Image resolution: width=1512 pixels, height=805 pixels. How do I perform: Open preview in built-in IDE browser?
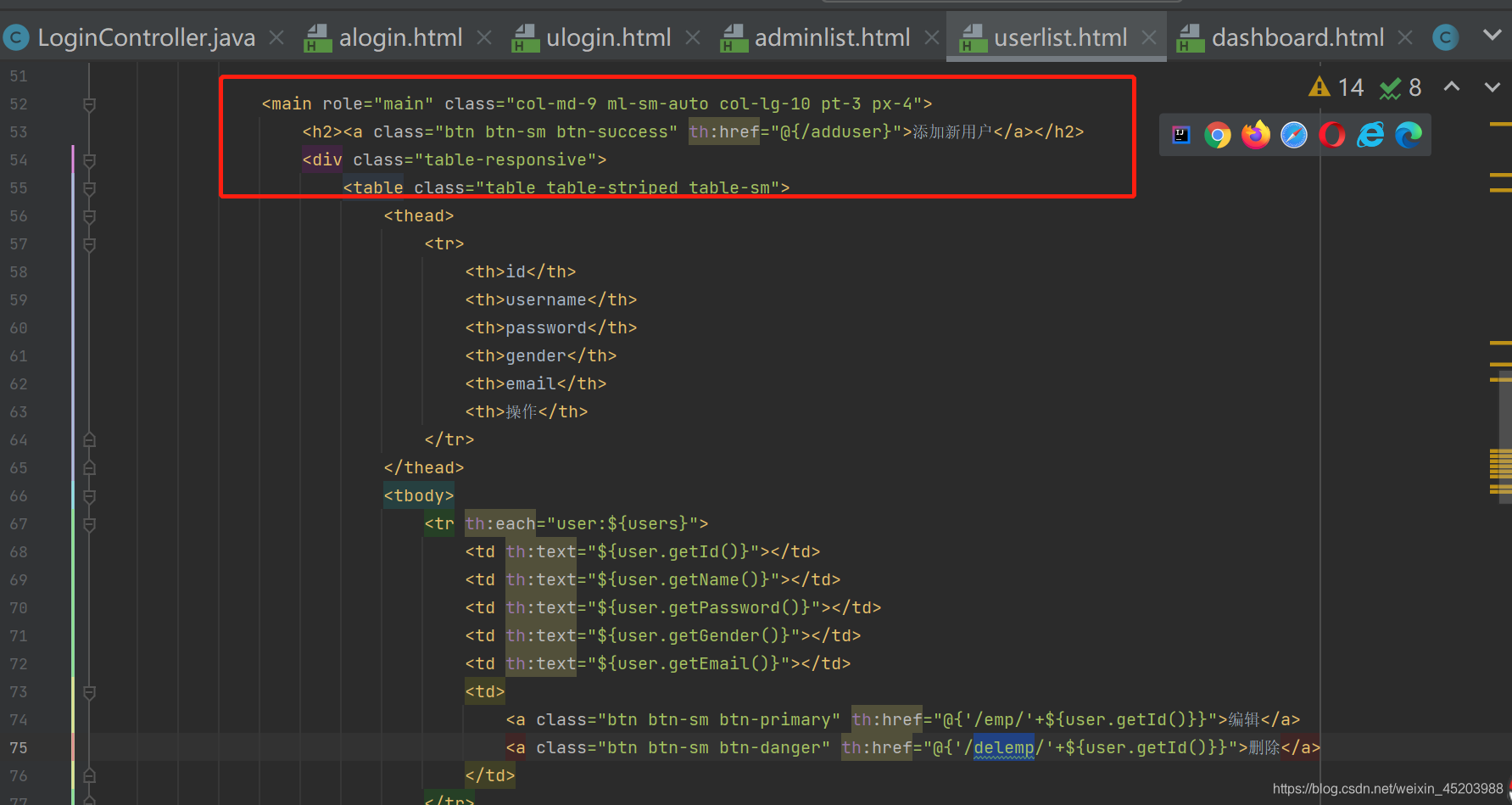click(x=1180, y=135)
